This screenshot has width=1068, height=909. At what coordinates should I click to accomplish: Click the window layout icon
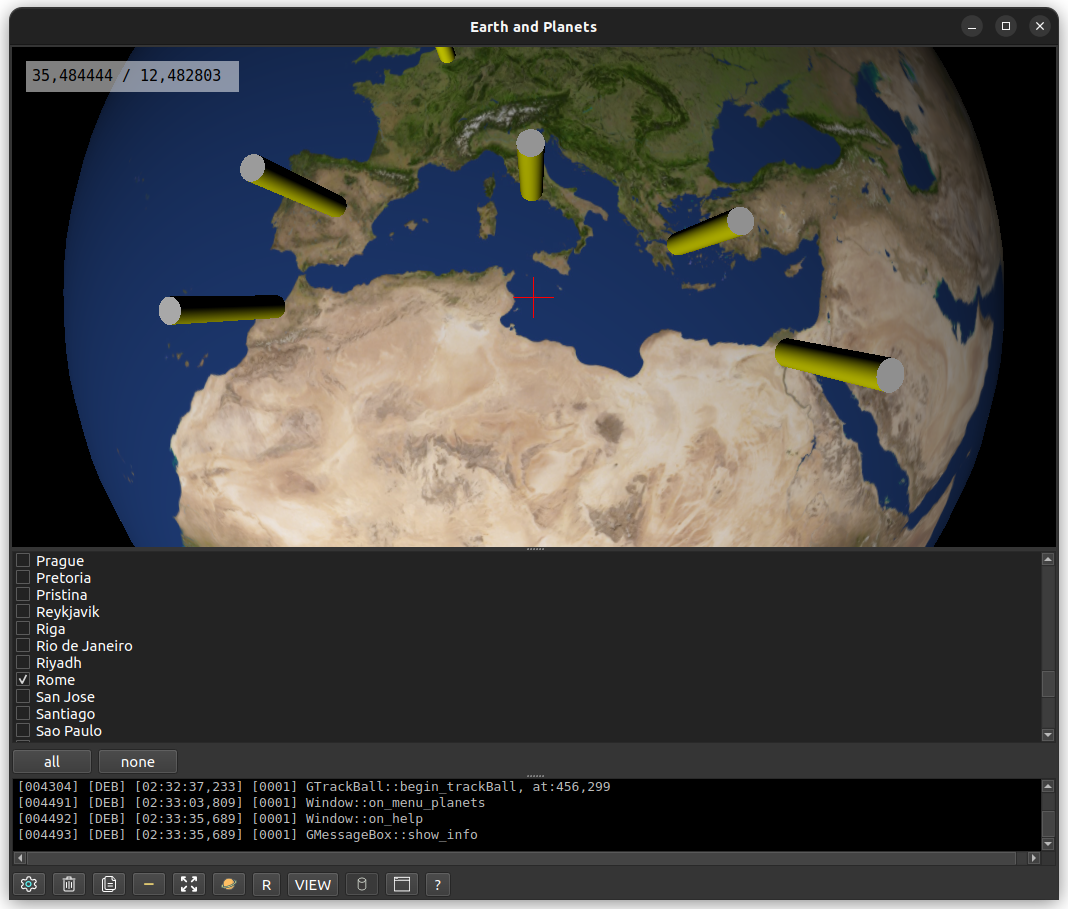click(x=402, y=884)
